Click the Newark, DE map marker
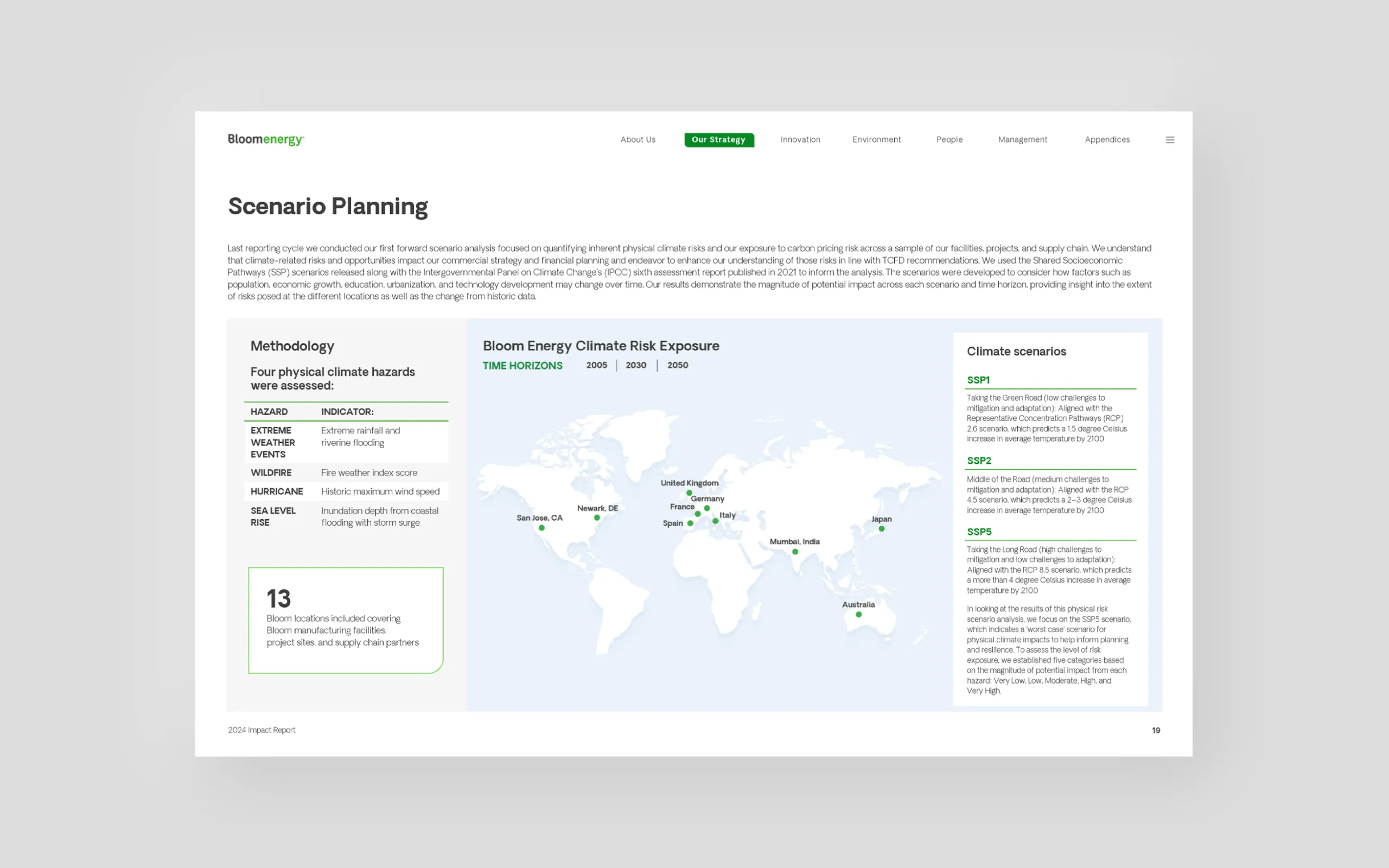Viewport: 1389px width, 868px height. pos(597,518)
